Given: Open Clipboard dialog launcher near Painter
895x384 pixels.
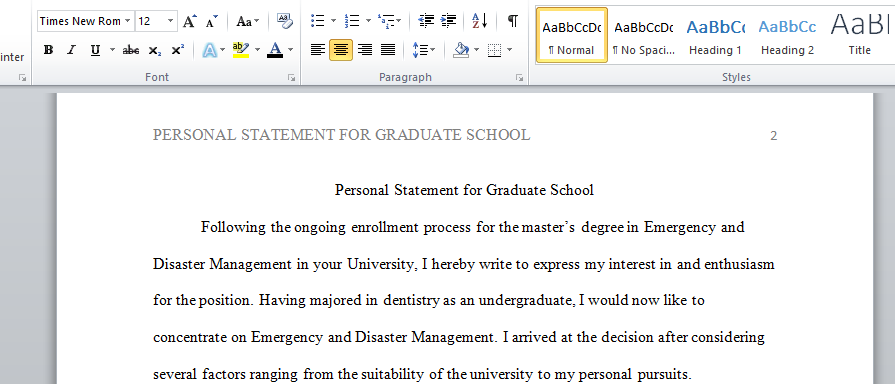Looking at the screenshot, I should point(22,78).
